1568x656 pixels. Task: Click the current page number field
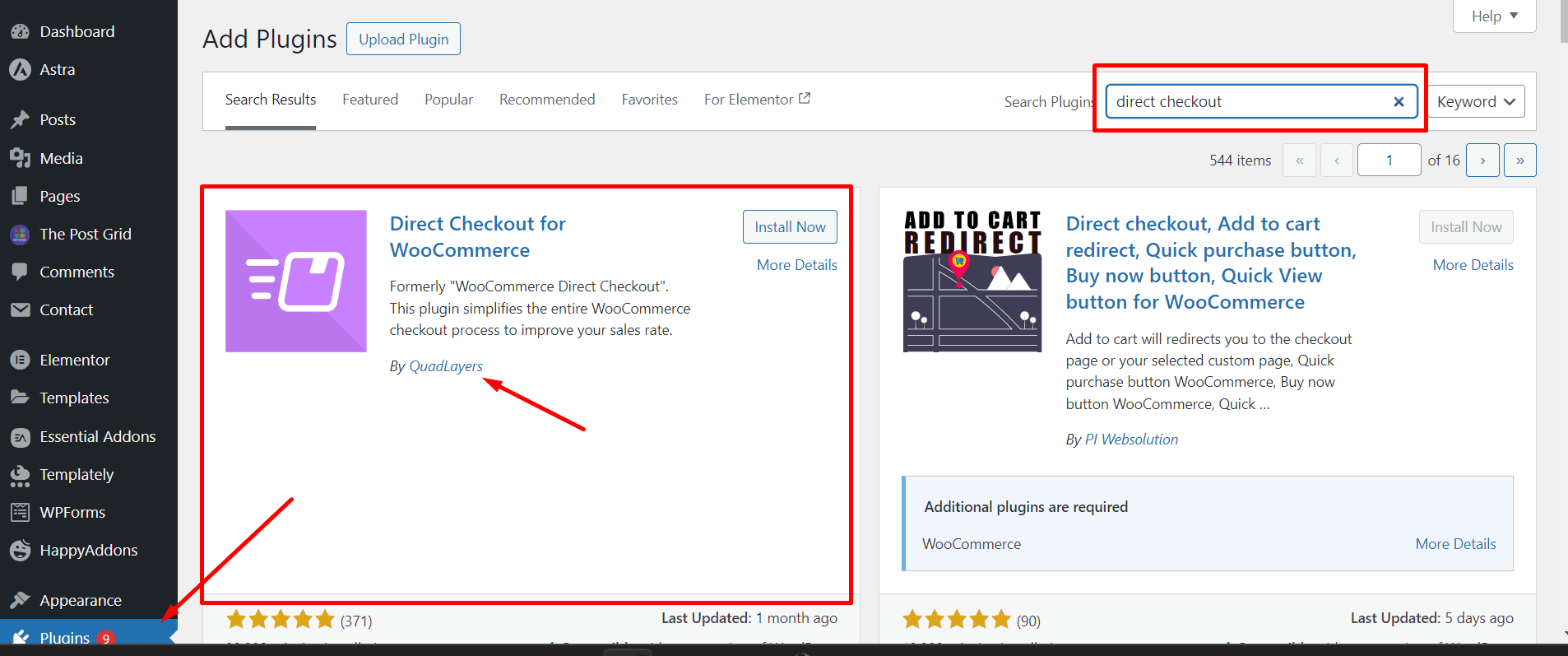click(x=1389, y=161)
